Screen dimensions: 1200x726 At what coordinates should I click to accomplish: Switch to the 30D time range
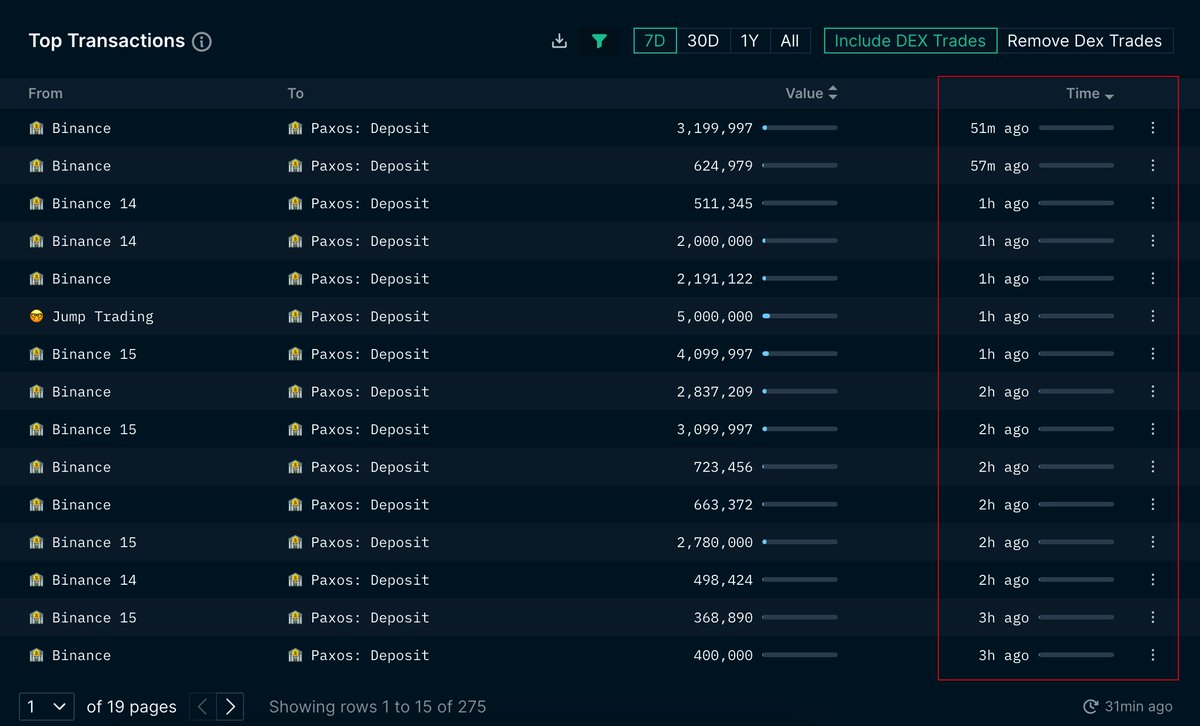[x=703, y=40]
